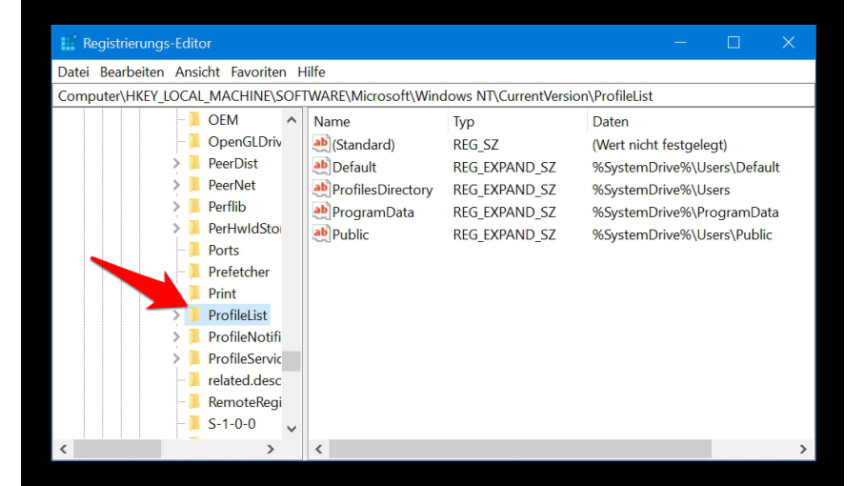Select the ProgramData value name
864x486 pixels.
point(373,212)
